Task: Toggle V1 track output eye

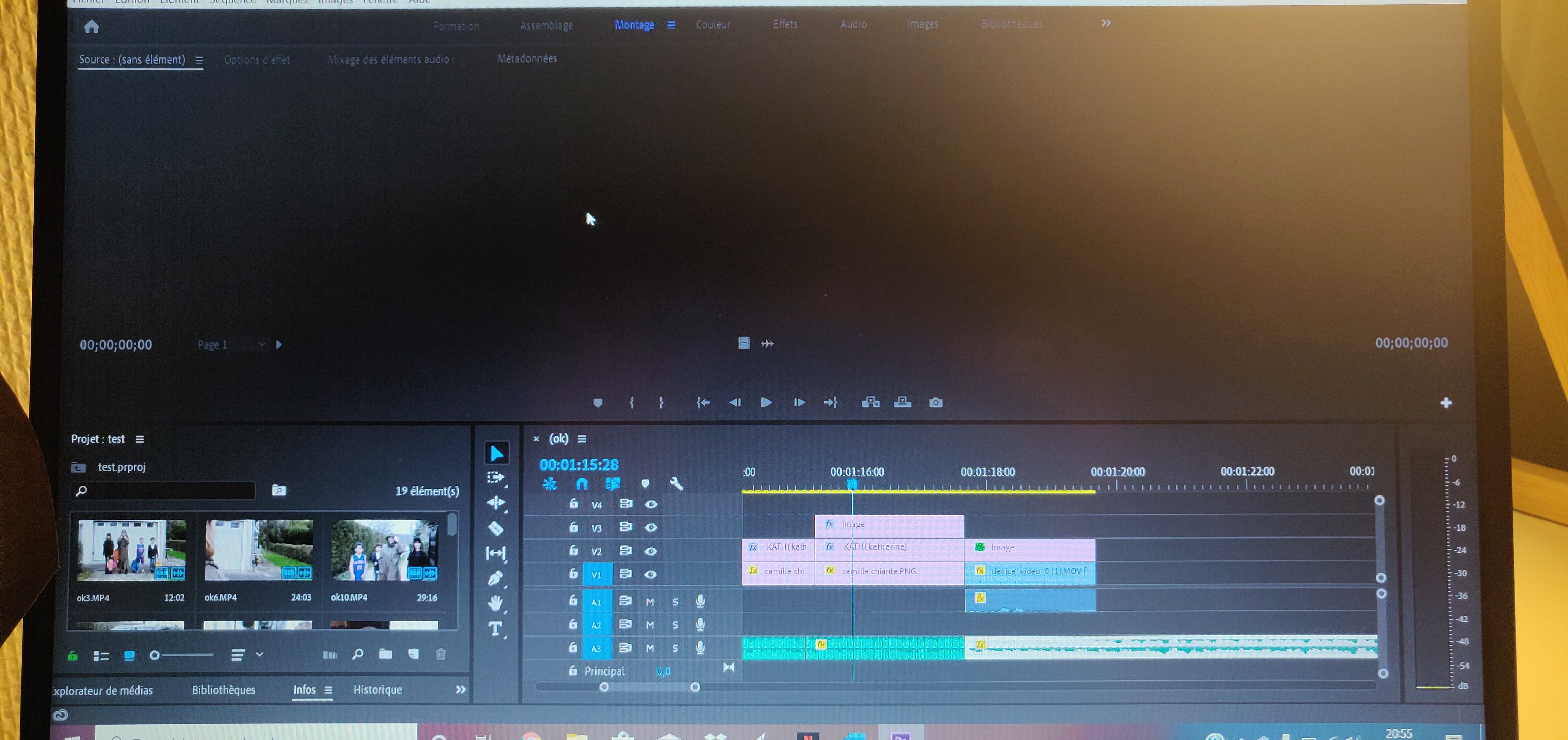Action: click(651, 574)
